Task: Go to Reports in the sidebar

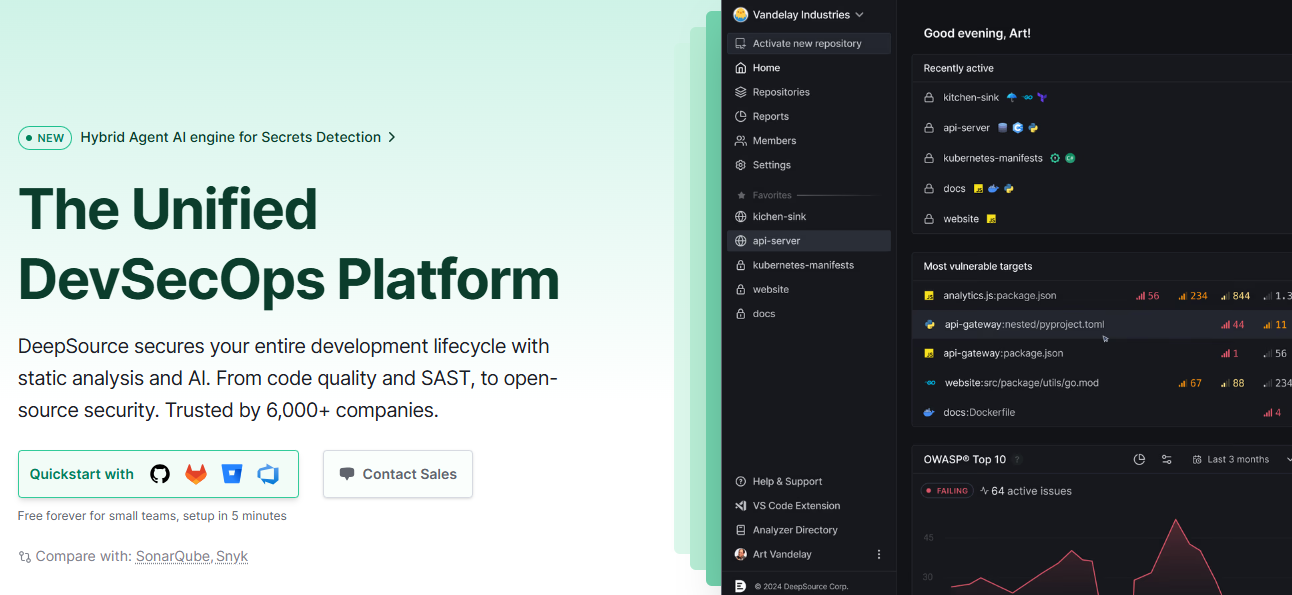Action: click(770, 116)
